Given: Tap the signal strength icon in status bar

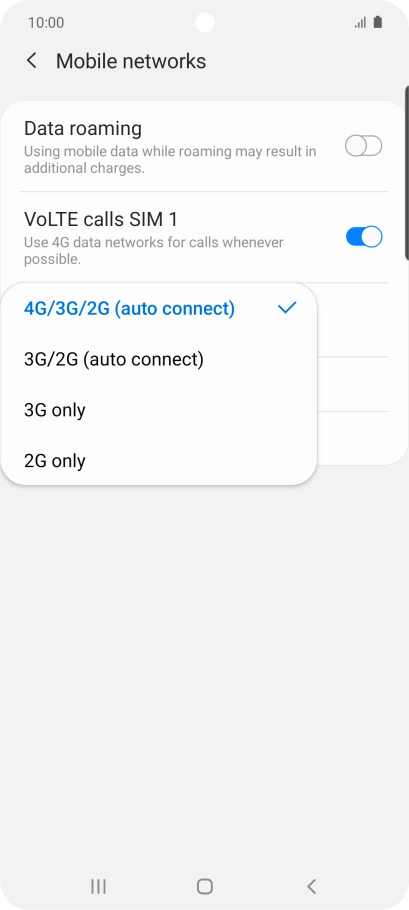Looking at the screenshot, I should [361, 23].
